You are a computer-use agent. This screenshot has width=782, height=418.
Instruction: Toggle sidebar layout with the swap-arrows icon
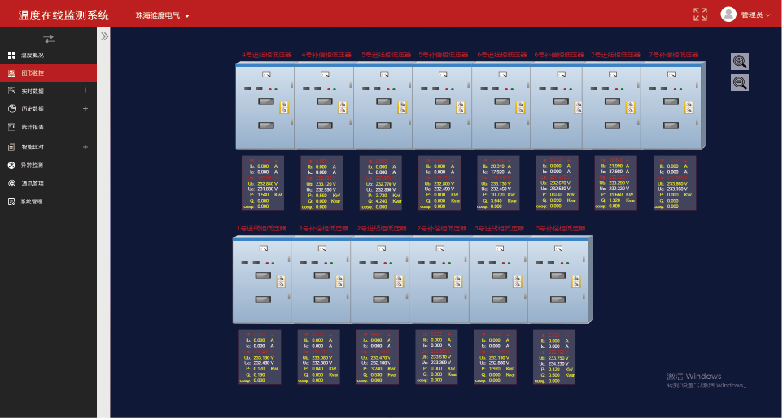coord(49,38)
